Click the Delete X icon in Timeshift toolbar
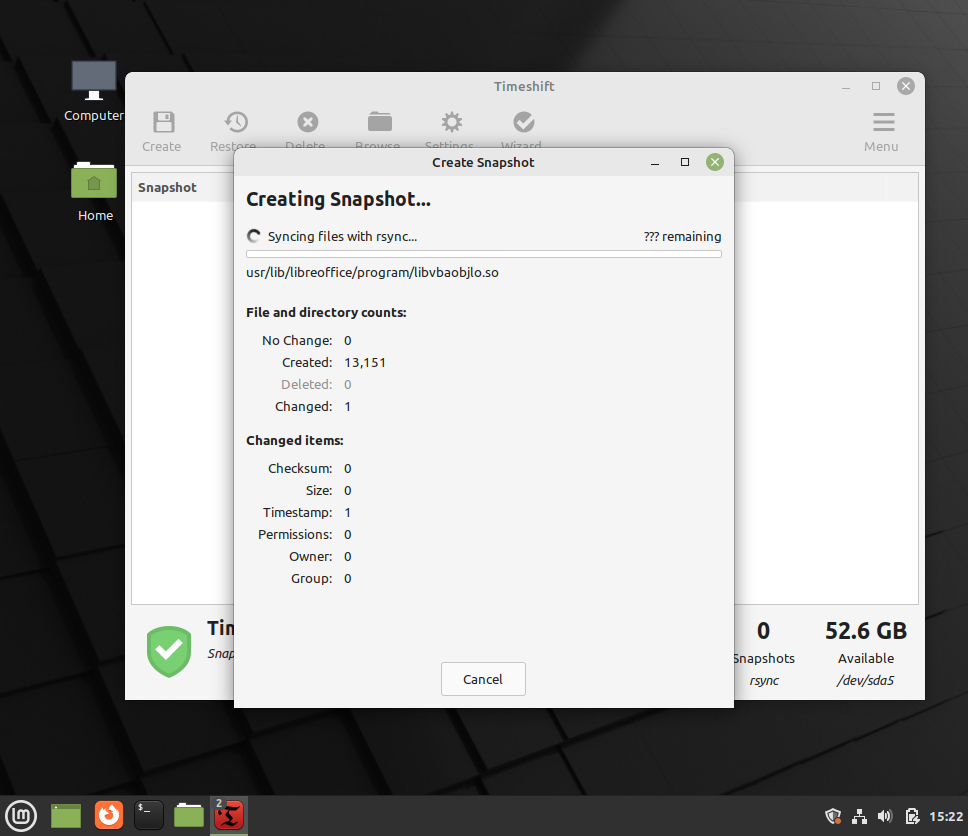 pyautogui.click(x=307, y=122)
